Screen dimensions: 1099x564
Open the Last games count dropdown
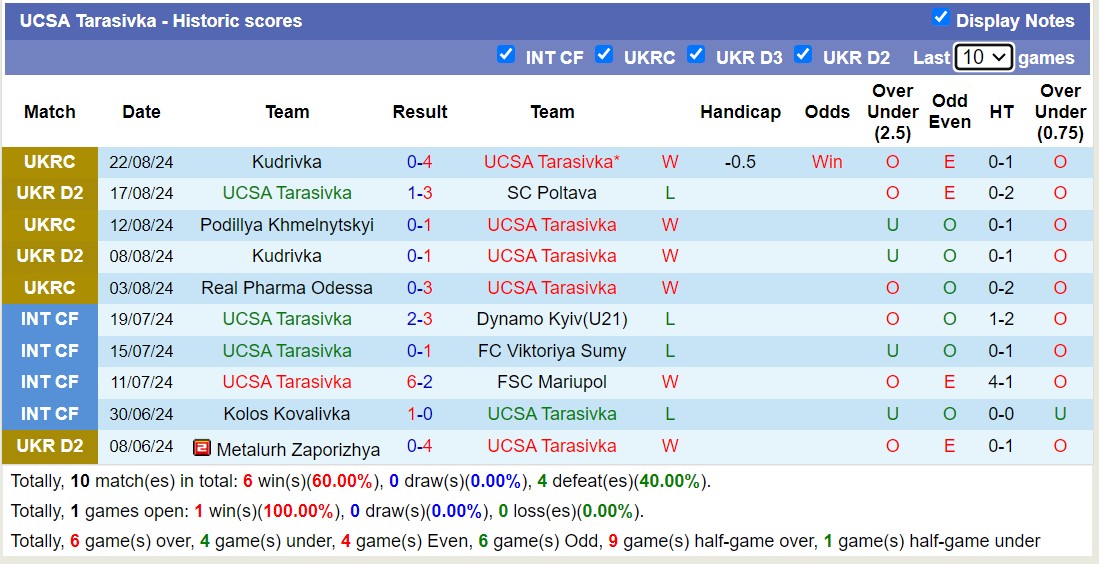pos(984,57)
